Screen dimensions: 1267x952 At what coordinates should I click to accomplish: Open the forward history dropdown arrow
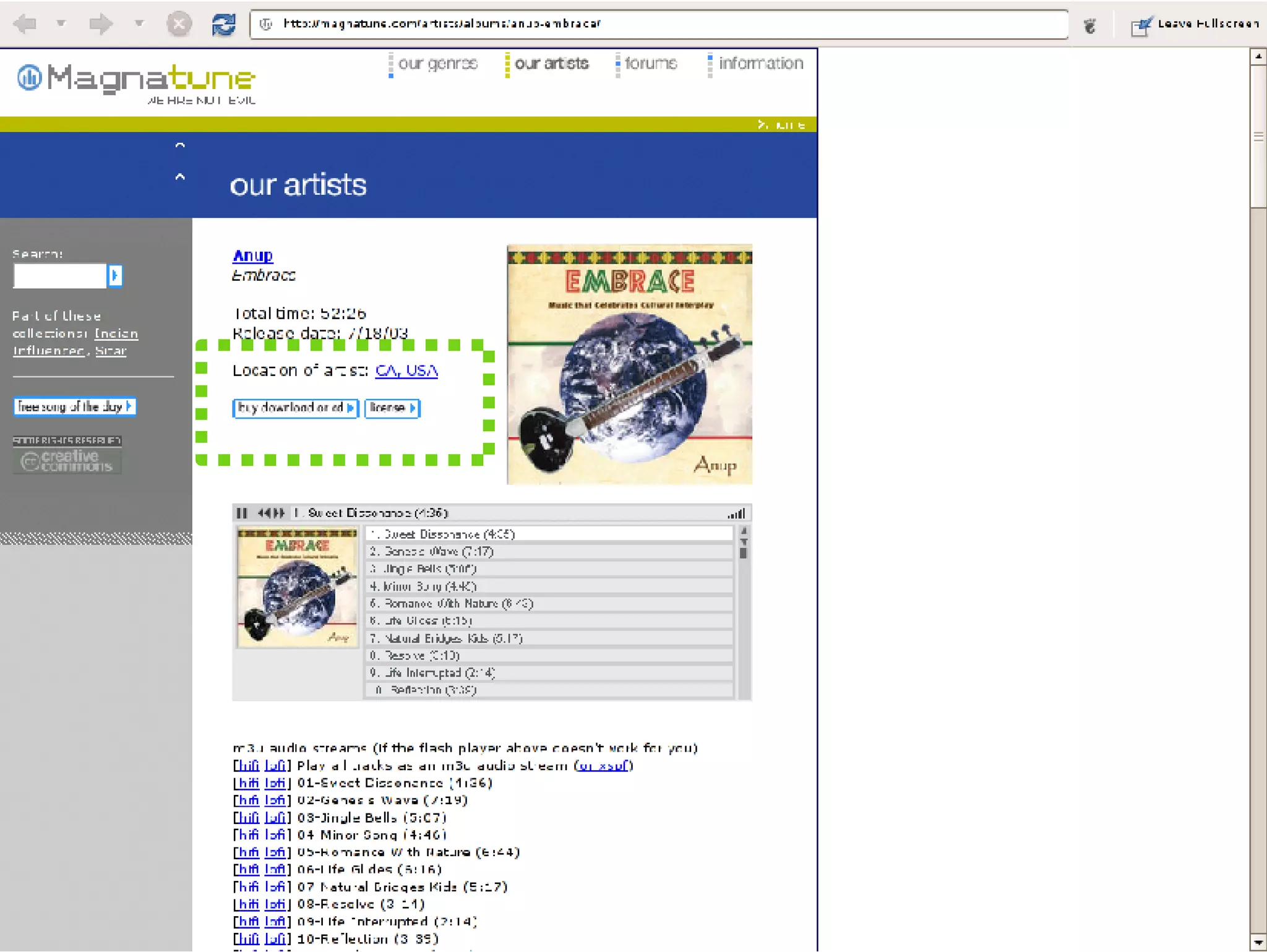139,24
